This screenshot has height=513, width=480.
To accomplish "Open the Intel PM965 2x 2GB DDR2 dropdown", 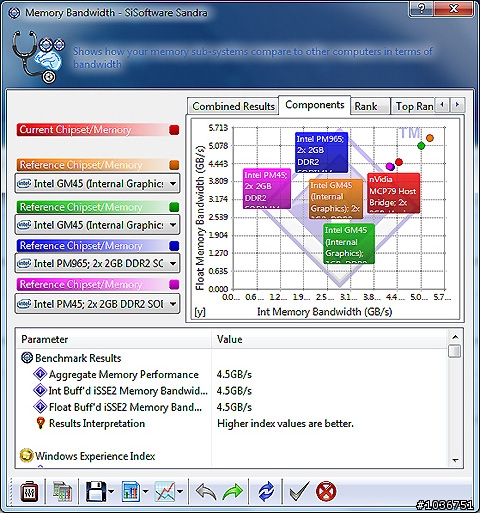I will (x=97, y=263).
